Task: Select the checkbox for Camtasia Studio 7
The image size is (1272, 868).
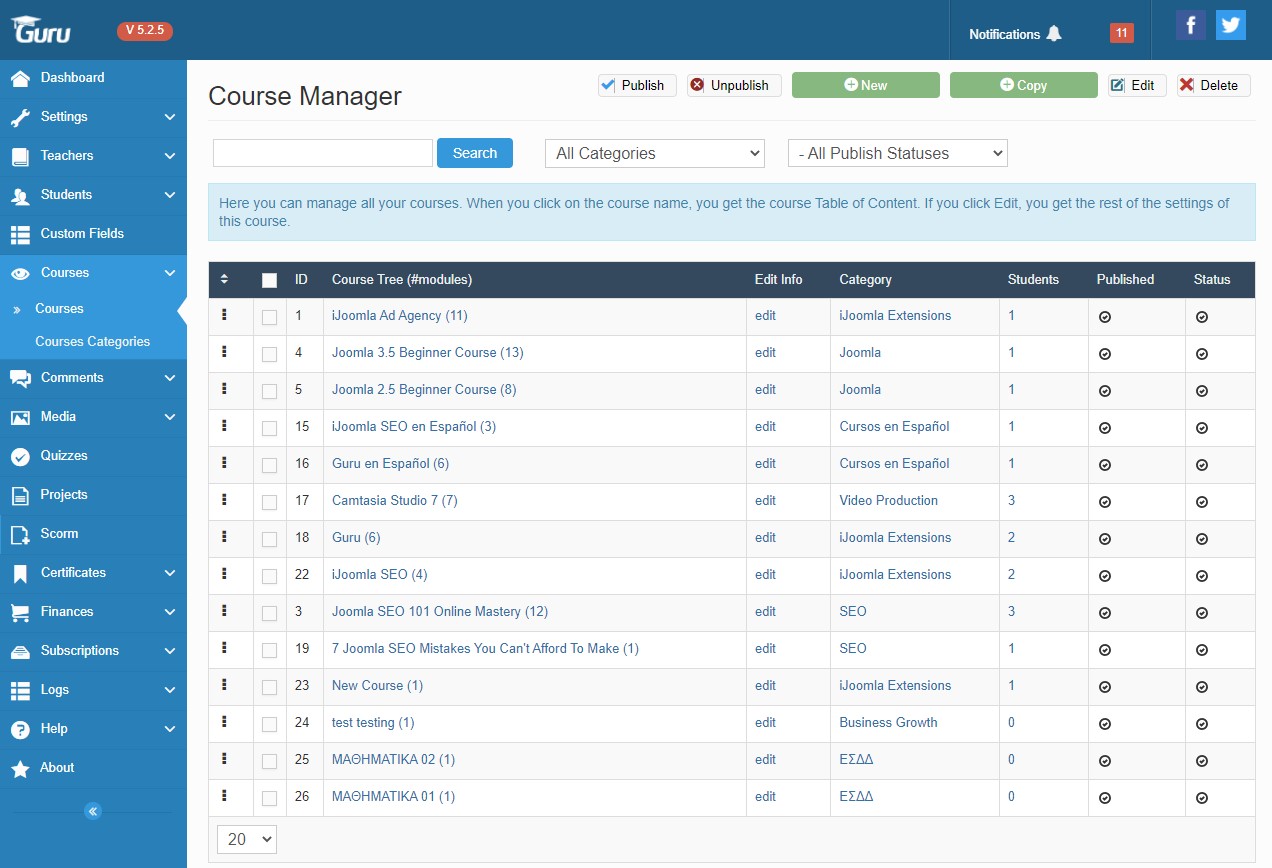Action: 269,502
